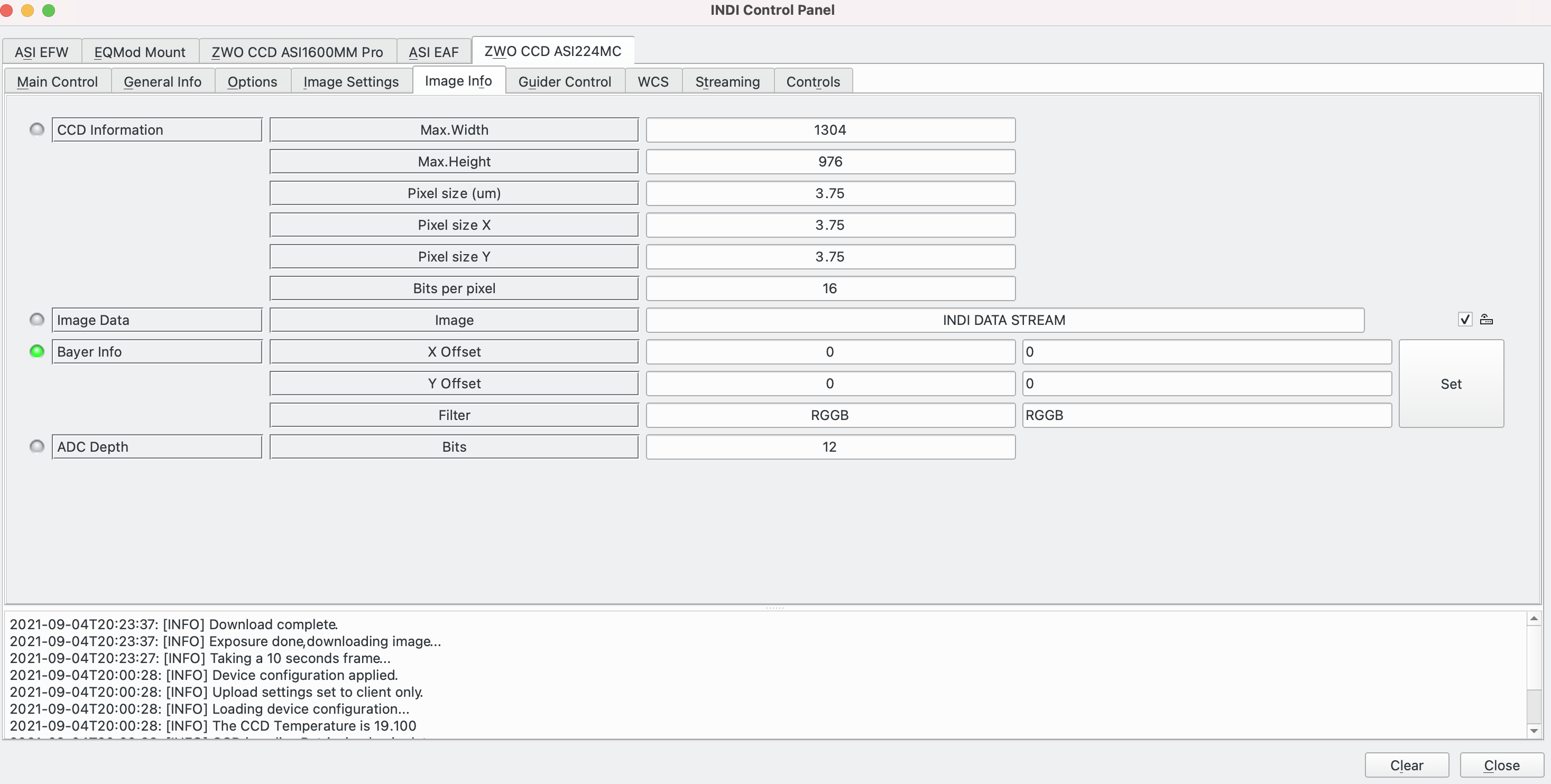Screen dimensions: 1551x784
Task: Click the Download complete log line
Action: (x=174, y=624)
